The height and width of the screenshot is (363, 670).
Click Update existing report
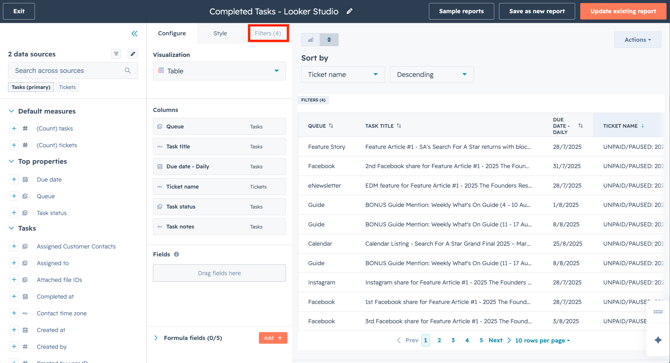point(623,11)
